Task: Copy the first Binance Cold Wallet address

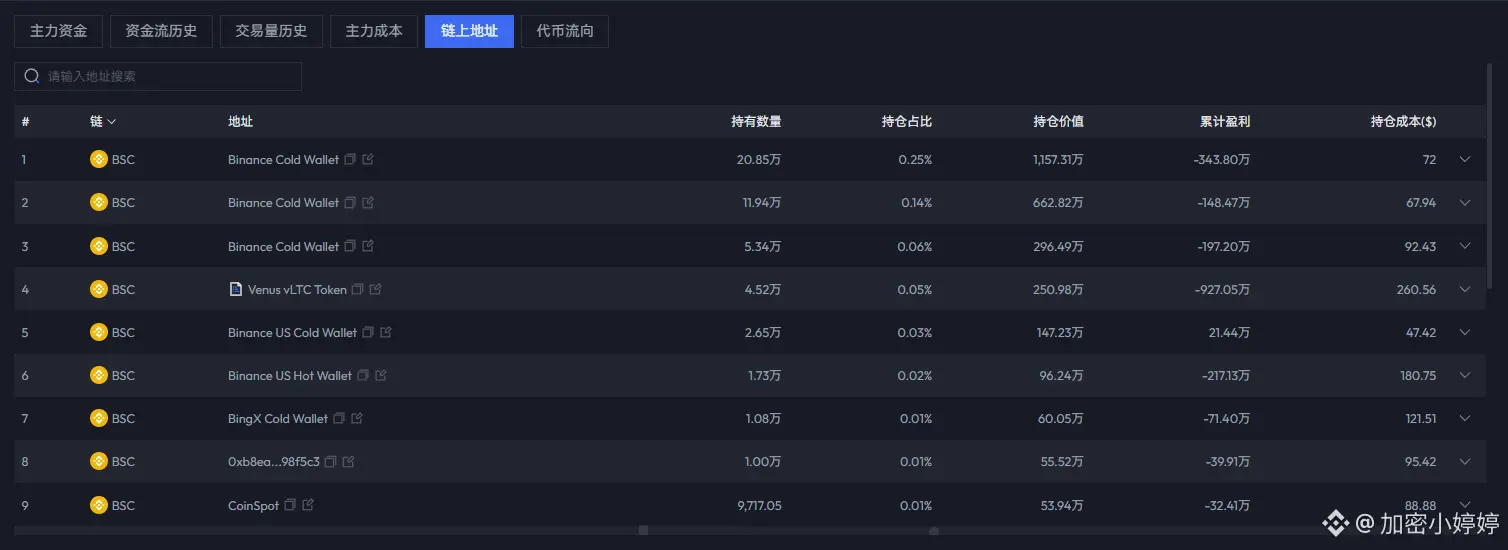Action: 350,160
